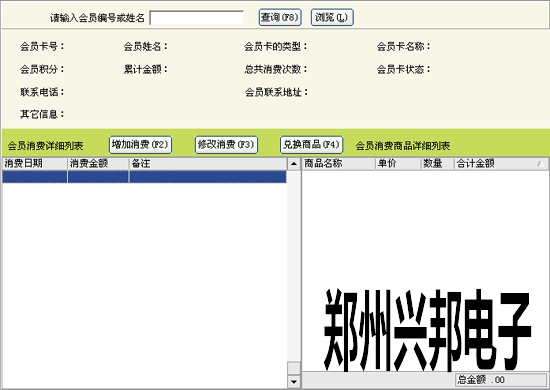The image size is (550, 390).
Task: Click the 备注 remarks column header
Action: 208,163
